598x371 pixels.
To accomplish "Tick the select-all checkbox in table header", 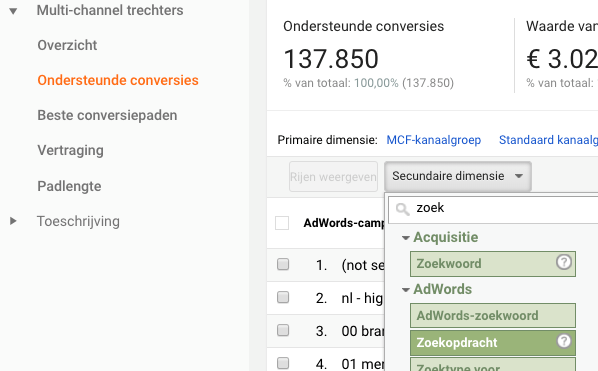I will (x=282, y=223).
